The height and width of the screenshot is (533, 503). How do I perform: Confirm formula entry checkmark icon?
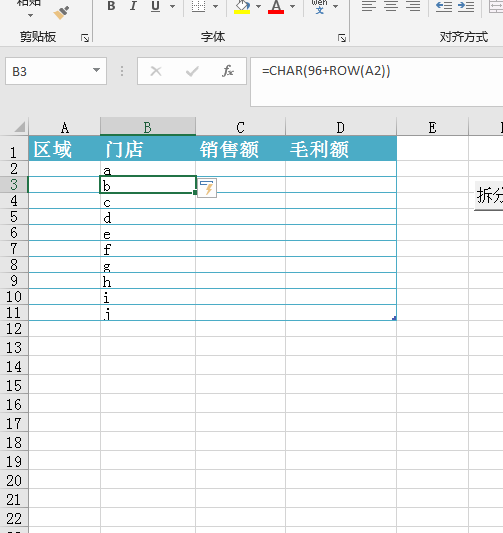(x=192, y=71)
